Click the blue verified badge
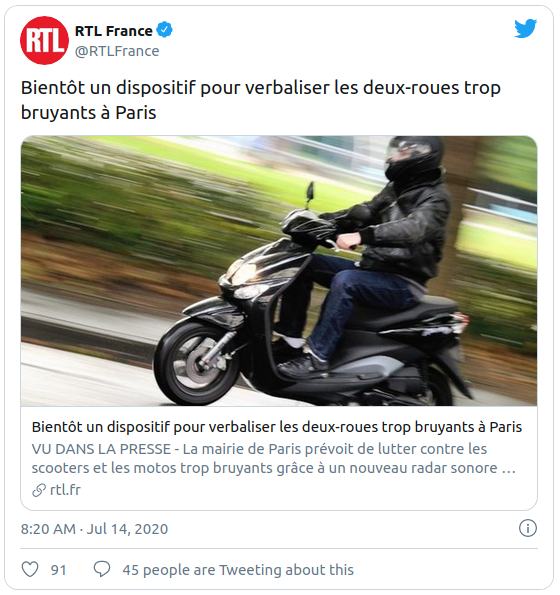Image resolution: width=560 pixels, height=595 pixels. click(x=165, y=30)
